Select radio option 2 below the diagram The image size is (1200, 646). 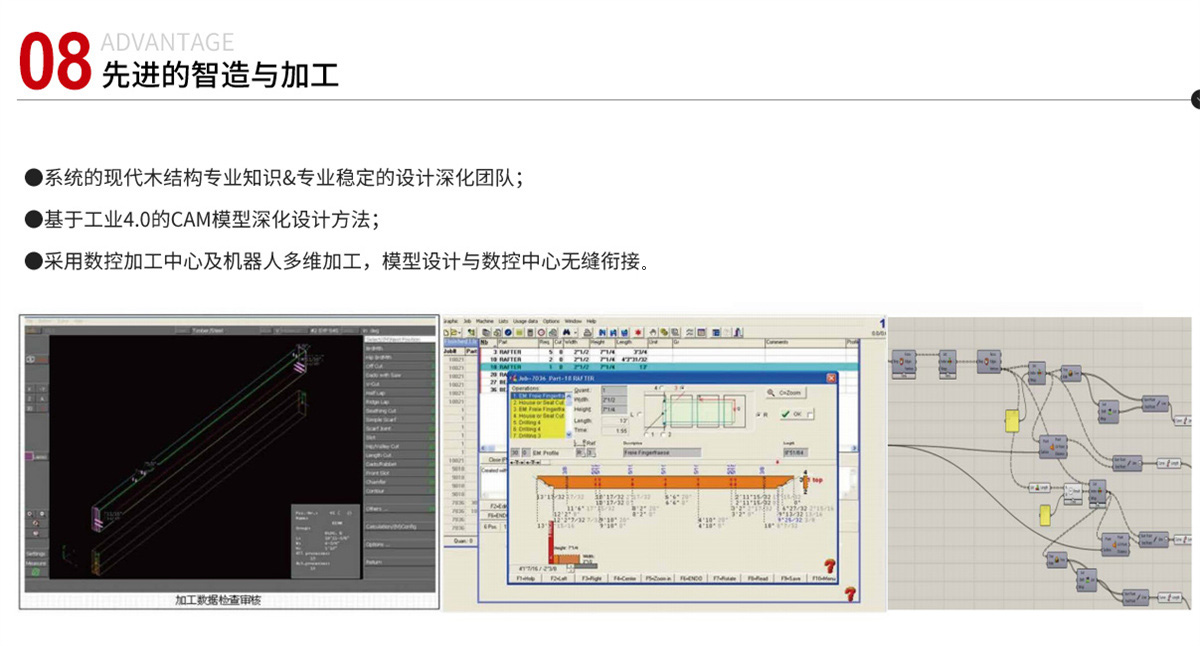pyautogui.click(x=663, y=435)
